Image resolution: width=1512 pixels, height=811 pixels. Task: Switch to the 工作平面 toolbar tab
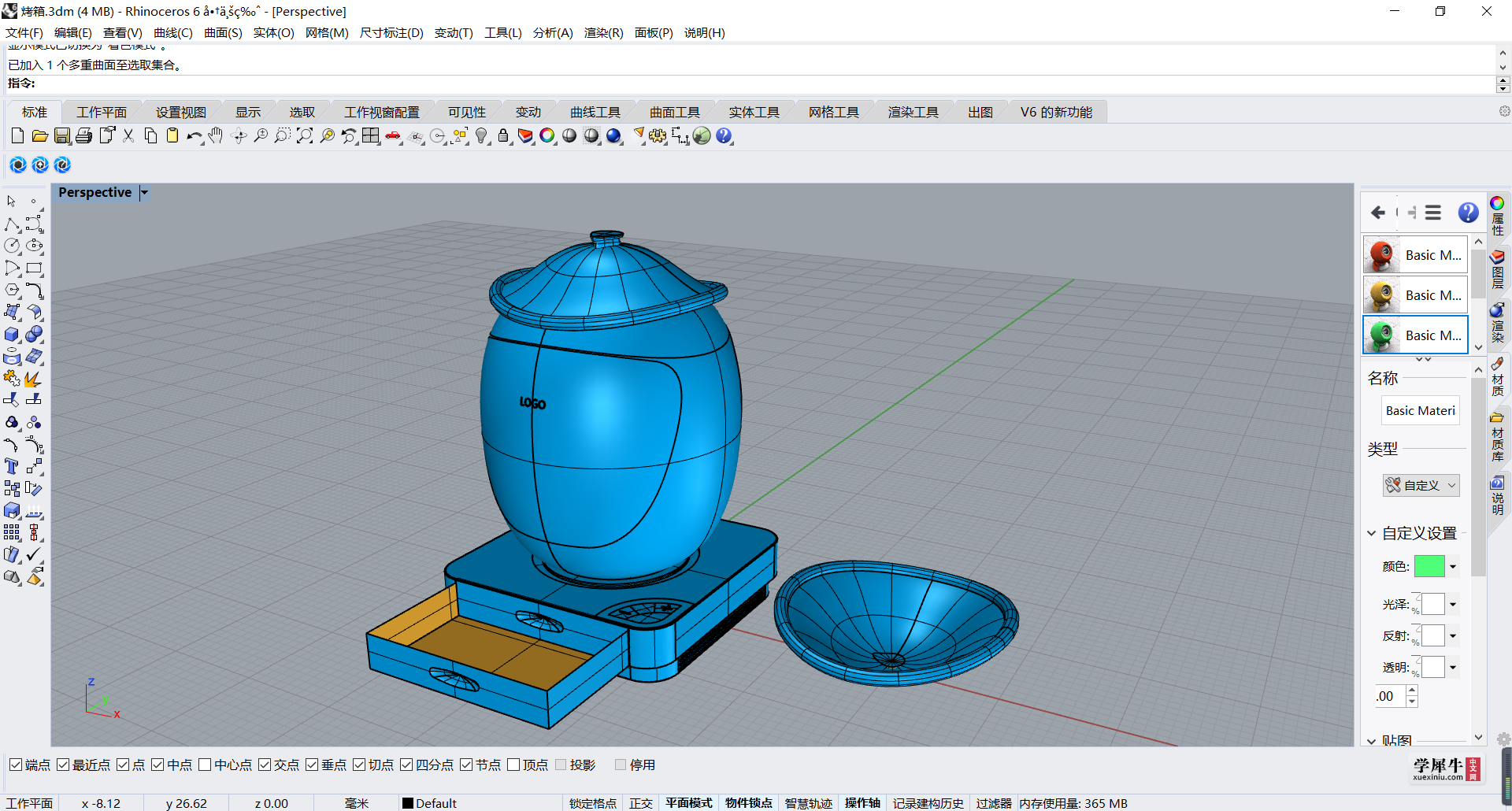[102, 112]
